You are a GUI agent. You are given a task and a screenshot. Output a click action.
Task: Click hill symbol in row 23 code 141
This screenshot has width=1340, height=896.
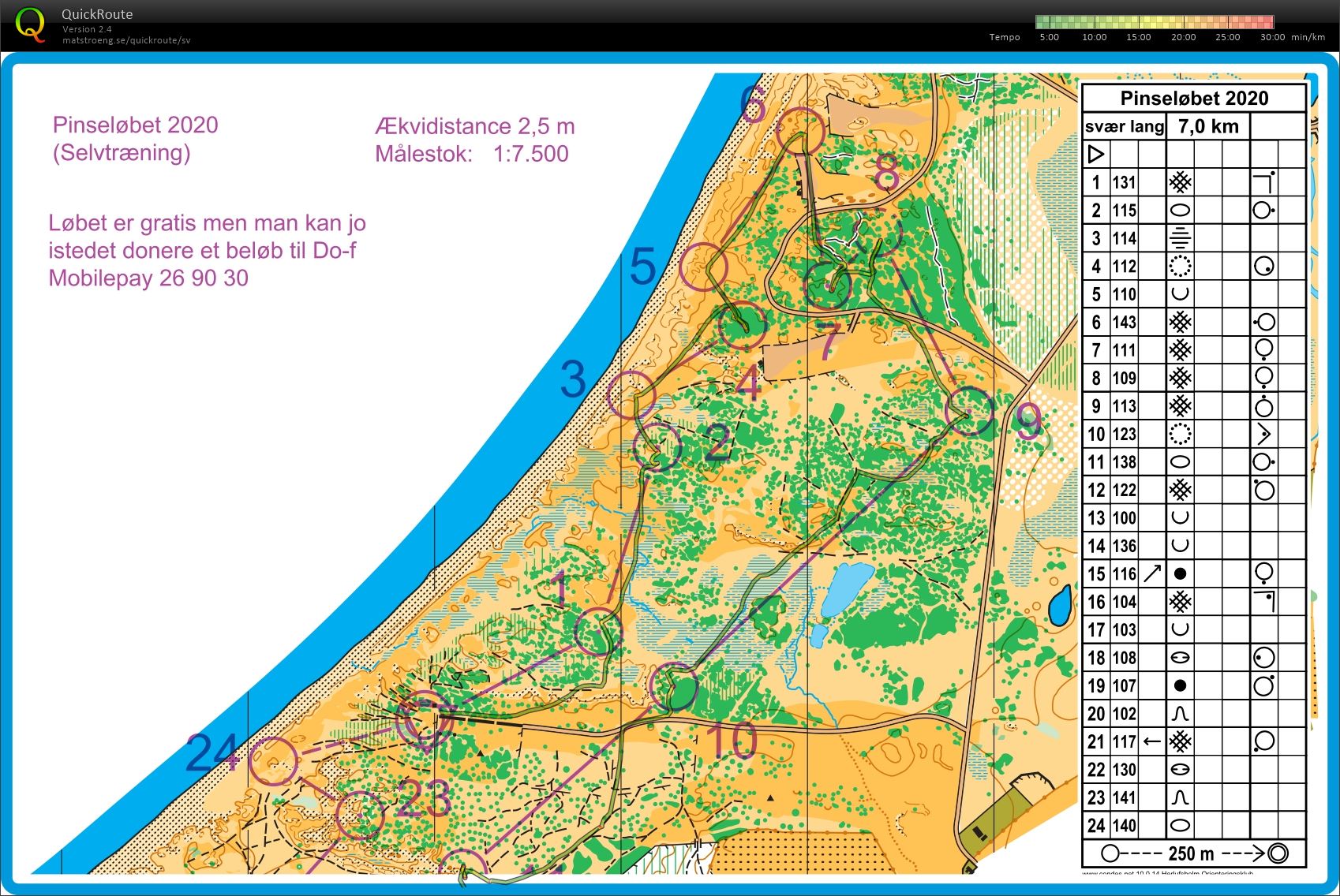[1180, 797]
